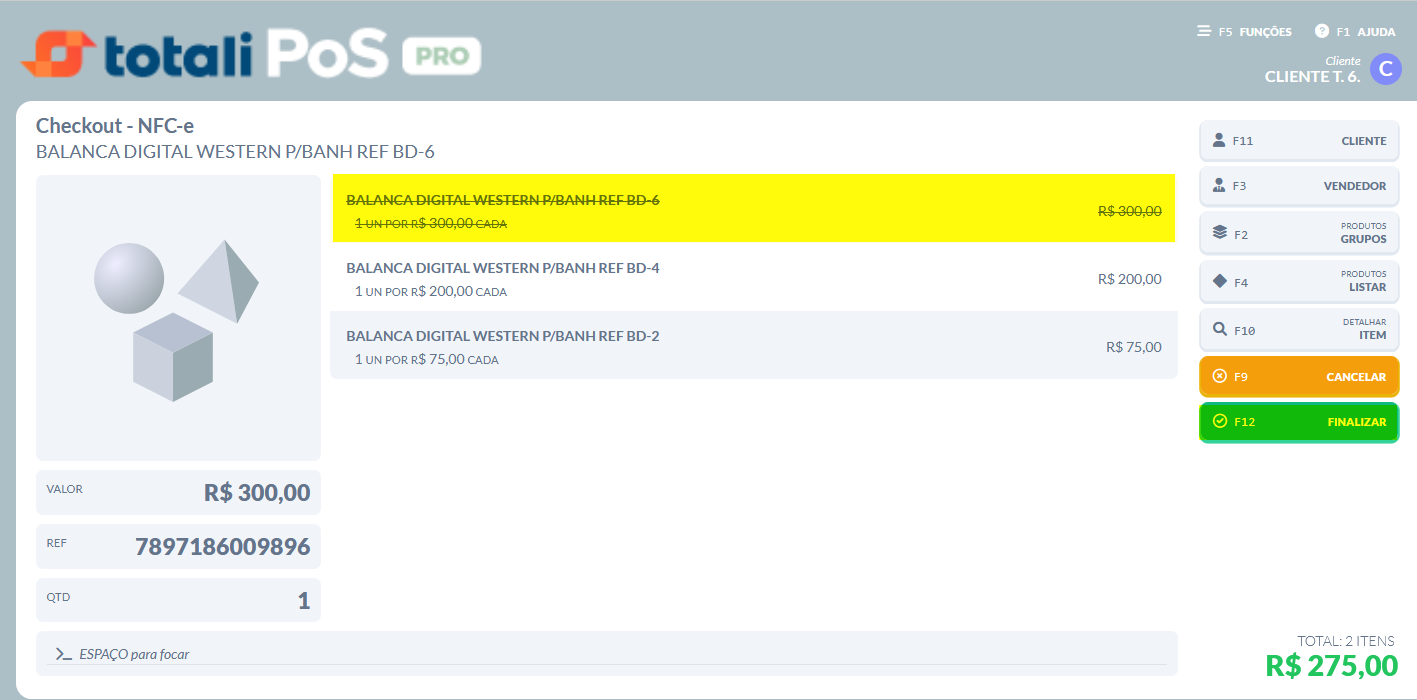The height and width of the screenshot is (700, 1417).
Task: Focus the ESPAÇO para focar command input
Action: coord(606,653)
